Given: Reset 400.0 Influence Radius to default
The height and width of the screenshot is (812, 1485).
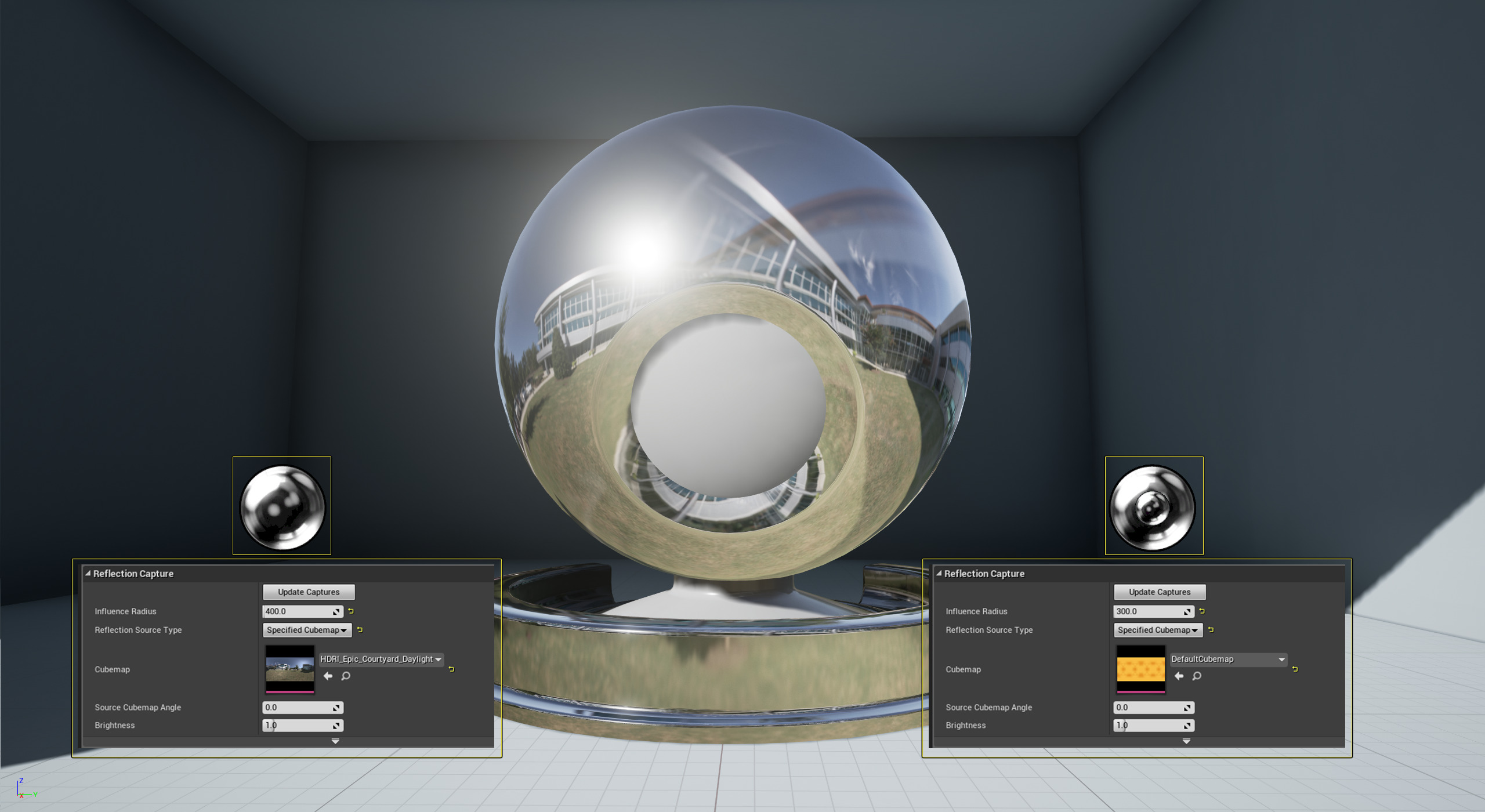Looking at the screenshot, I should [x=351, y=611].
